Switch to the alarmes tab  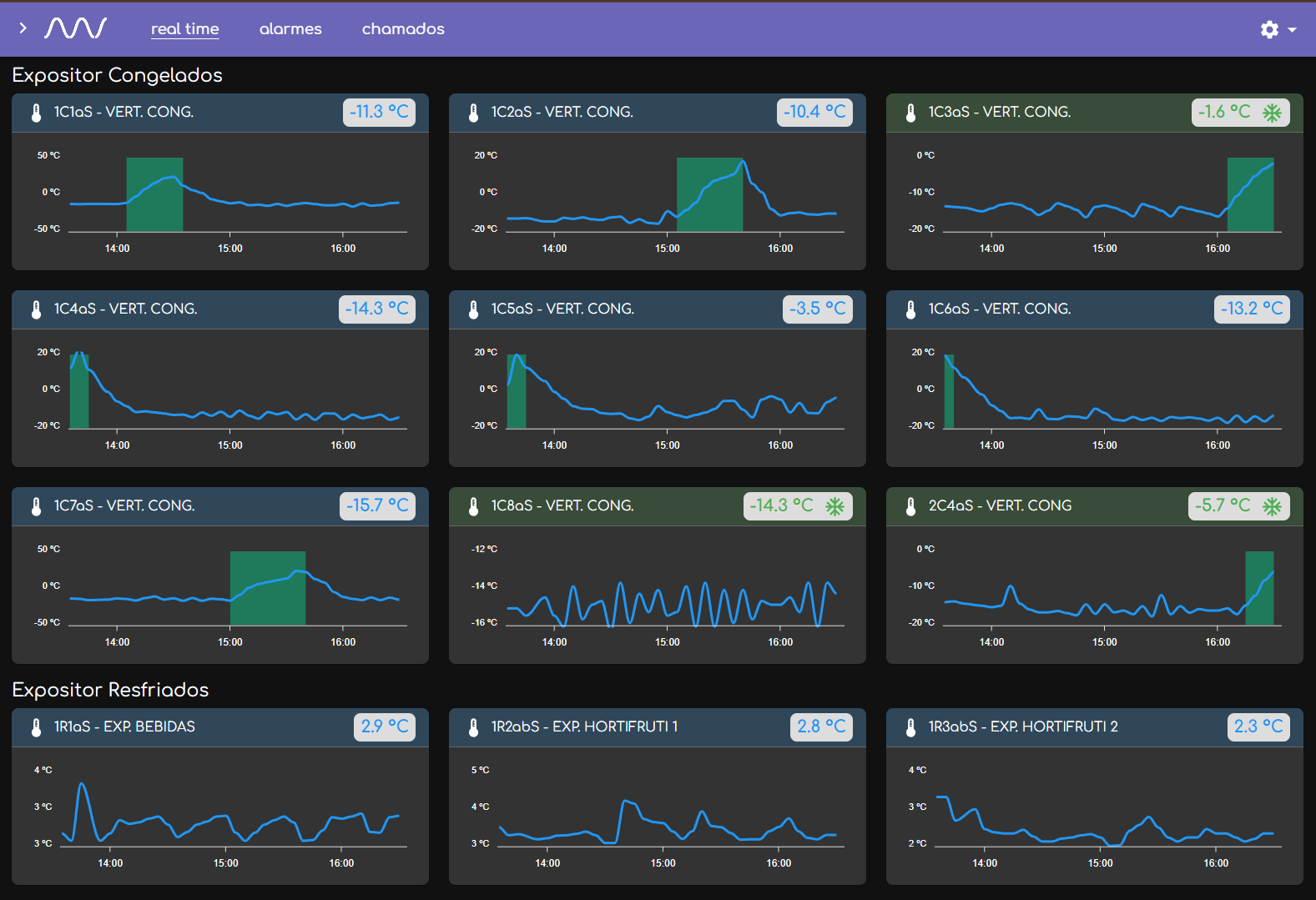(x=290, y=29)
